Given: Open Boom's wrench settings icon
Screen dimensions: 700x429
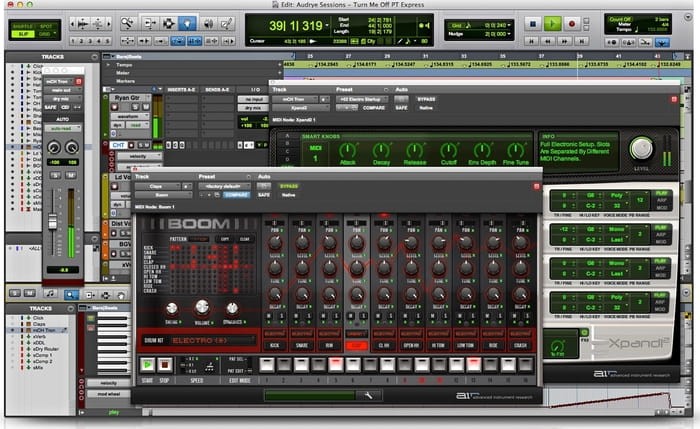Looking at the screenshot, I should [368, 396].
